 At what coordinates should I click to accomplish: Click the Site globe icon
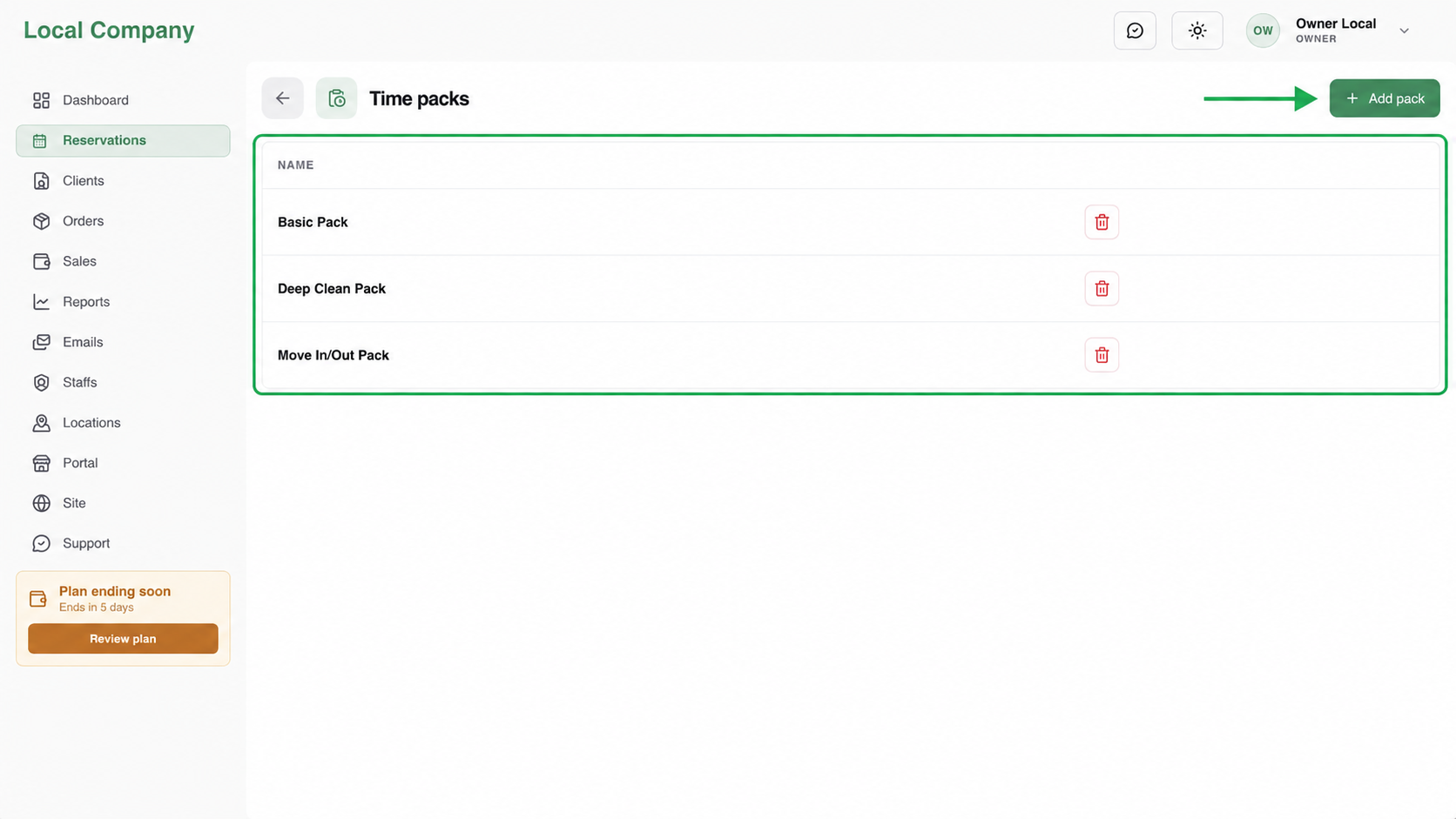pos(41,503)
